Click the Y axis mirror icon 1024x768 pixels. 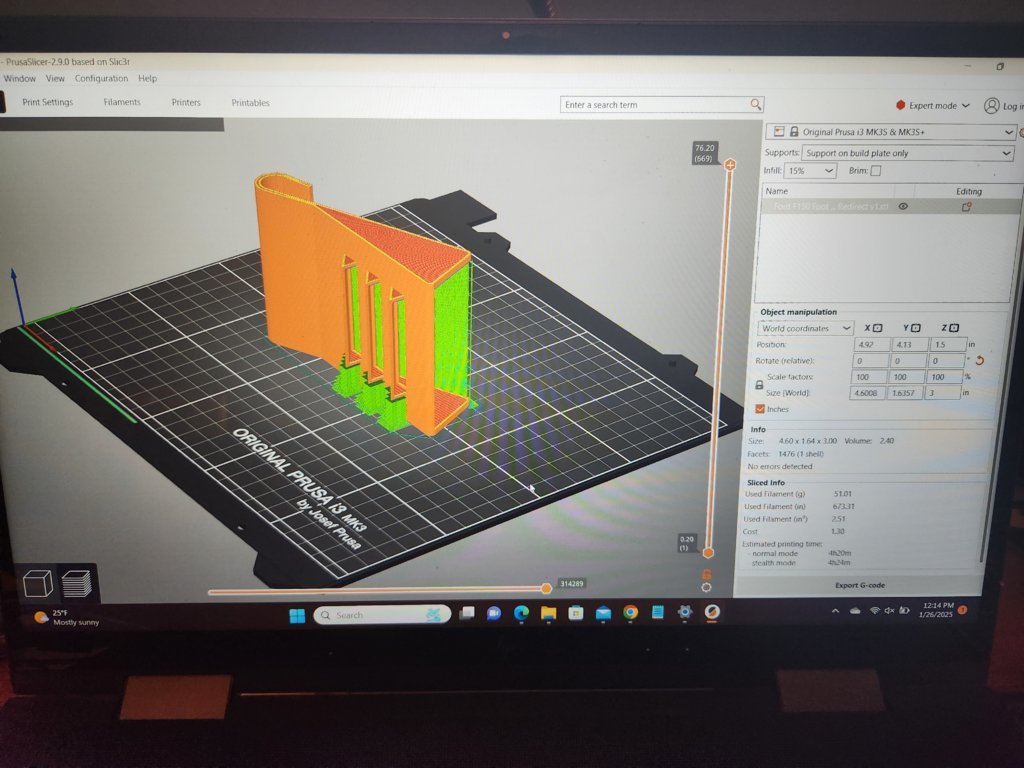(916, 328)
